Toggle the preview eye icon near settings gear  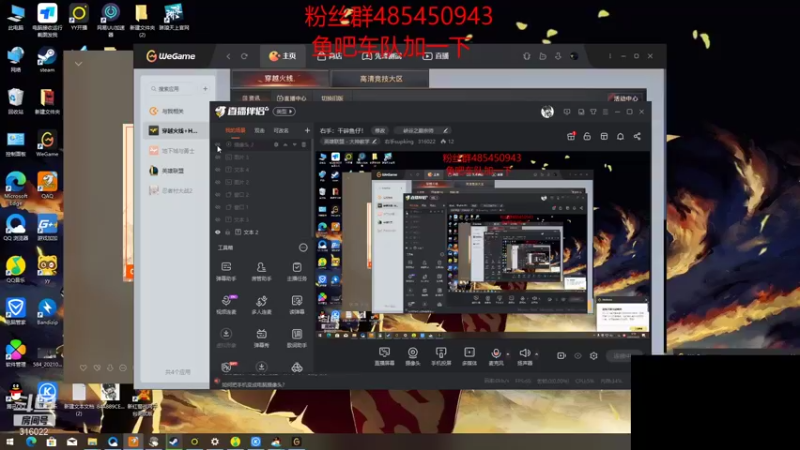coord(578,356)
